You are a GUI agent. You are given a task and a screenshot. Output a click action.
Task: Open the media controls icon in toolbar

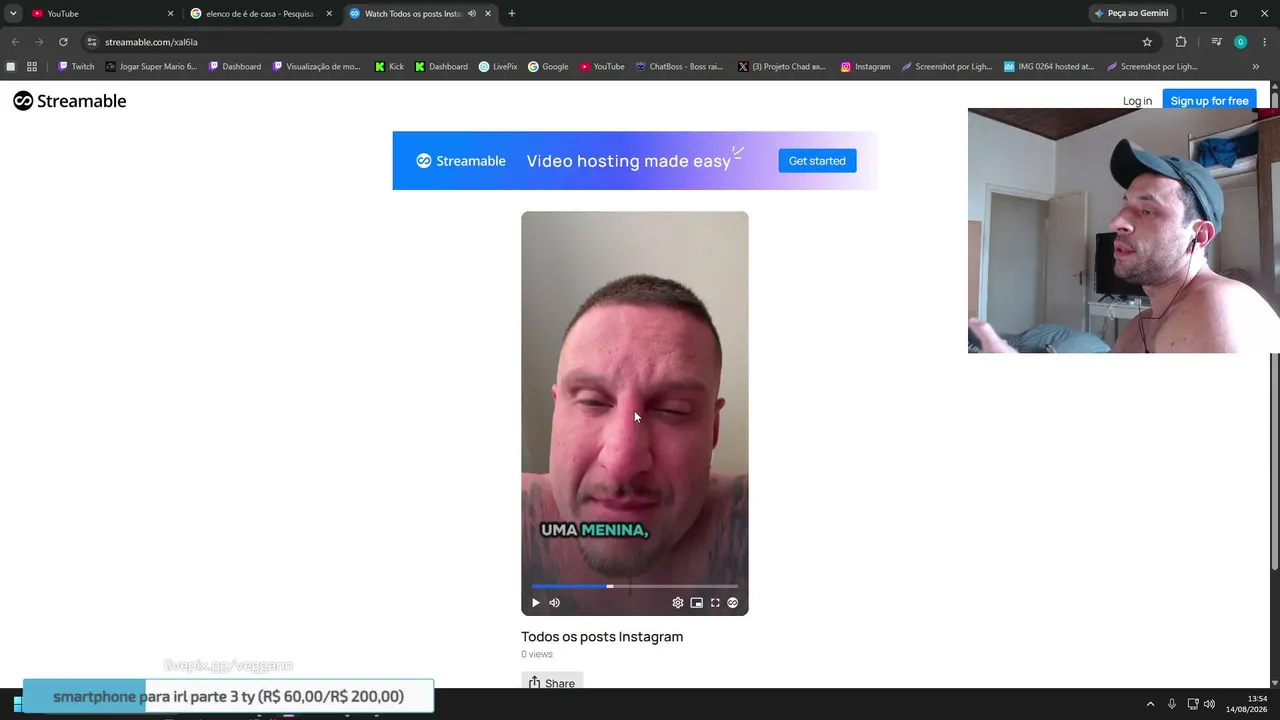coord(1216,42)
